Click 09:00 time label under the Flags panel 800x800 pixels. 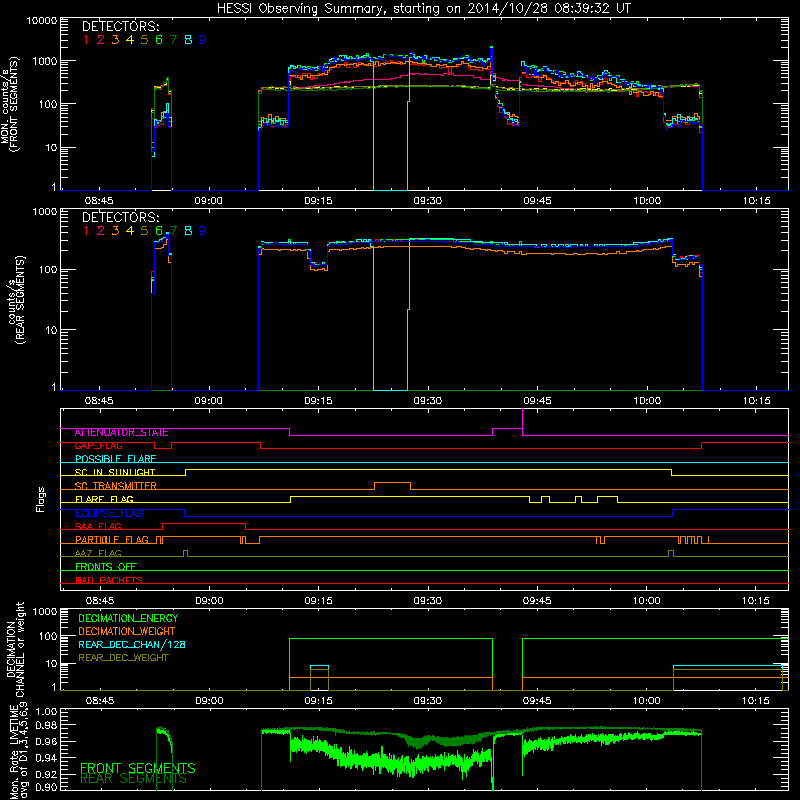click(x=209, y=601)
